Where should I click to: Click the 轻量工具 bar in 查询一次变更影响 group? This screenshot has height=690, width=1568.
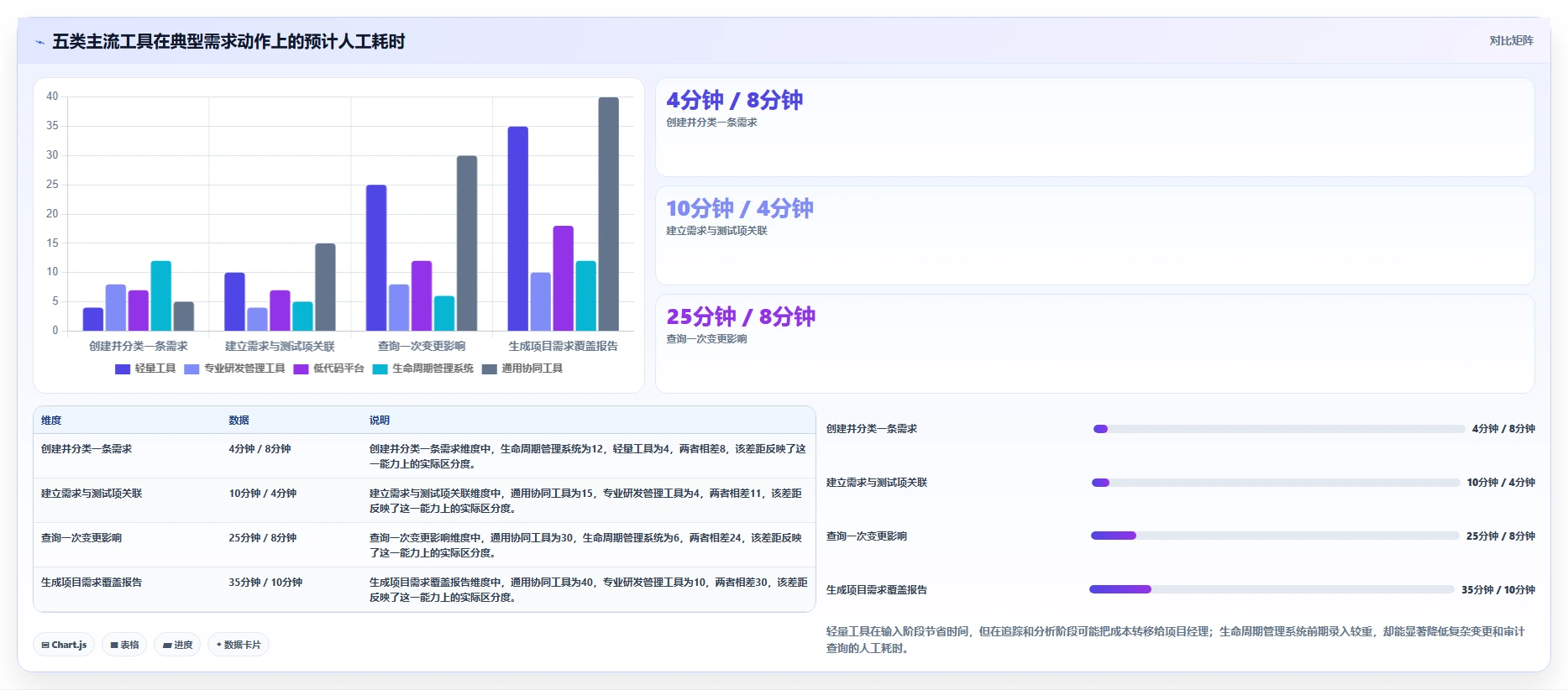pos(376,258)
